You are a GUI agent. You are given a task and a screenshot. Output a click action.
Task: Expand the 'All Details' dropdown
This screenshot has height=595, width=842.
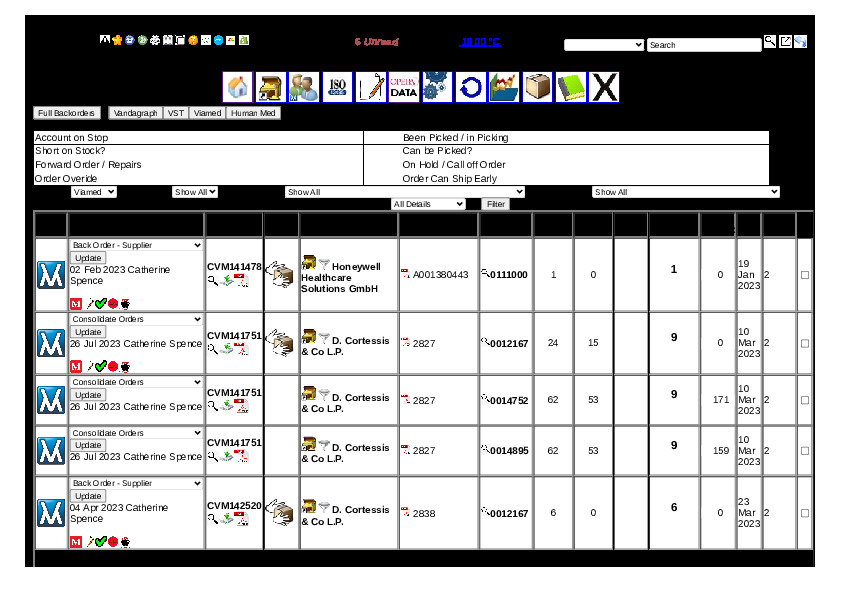pos(428,204)
